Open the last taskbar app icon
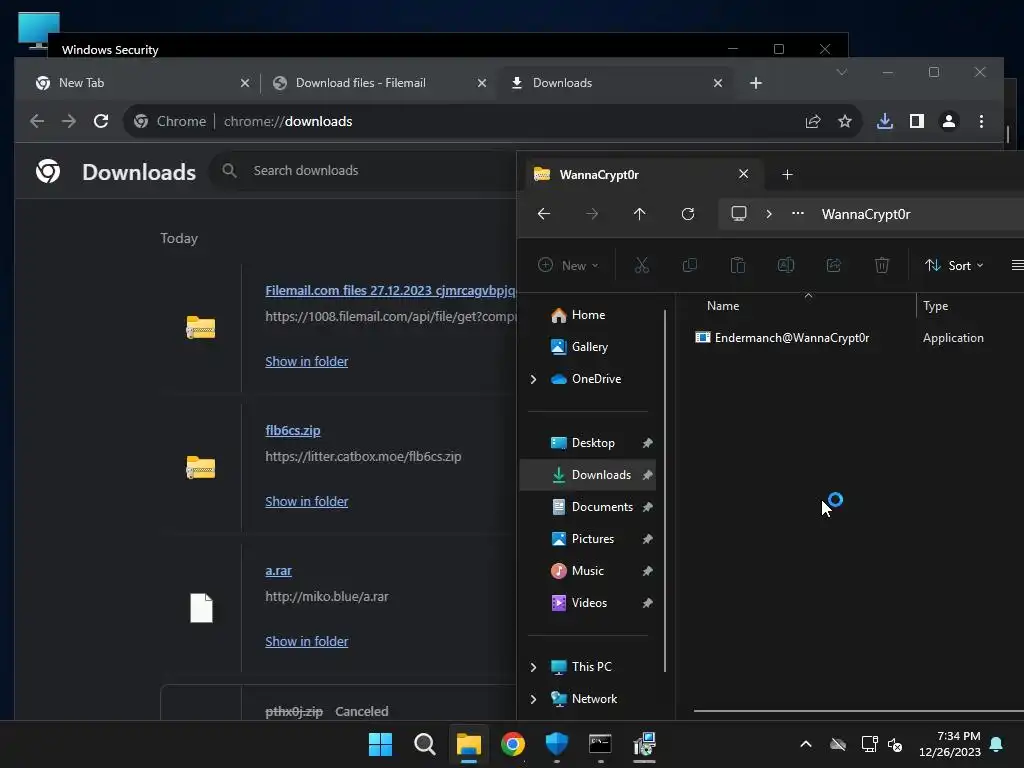Screen dimensions: 1024x768 (645, 744)
